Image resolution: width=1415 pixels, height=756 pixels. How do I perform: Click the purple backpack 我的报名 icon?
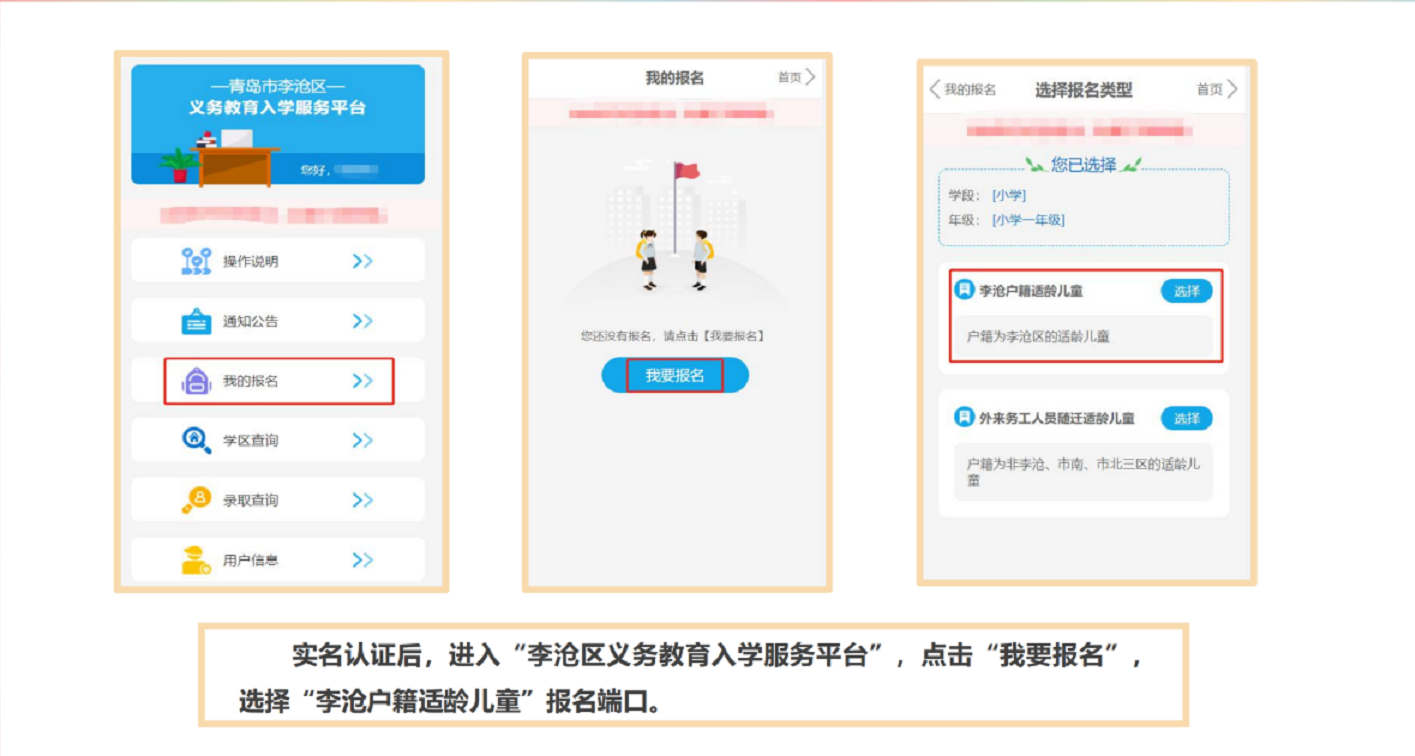click(196, 381)
